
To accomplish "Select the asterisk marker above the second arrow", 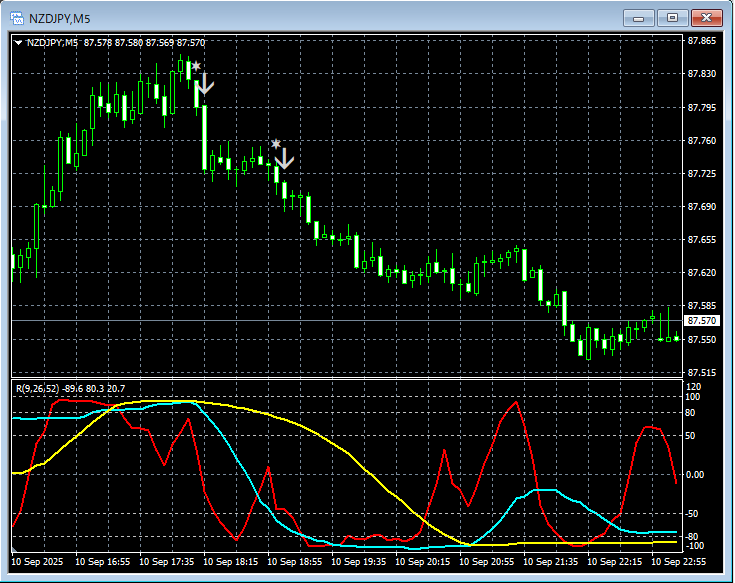I will 276,145.
